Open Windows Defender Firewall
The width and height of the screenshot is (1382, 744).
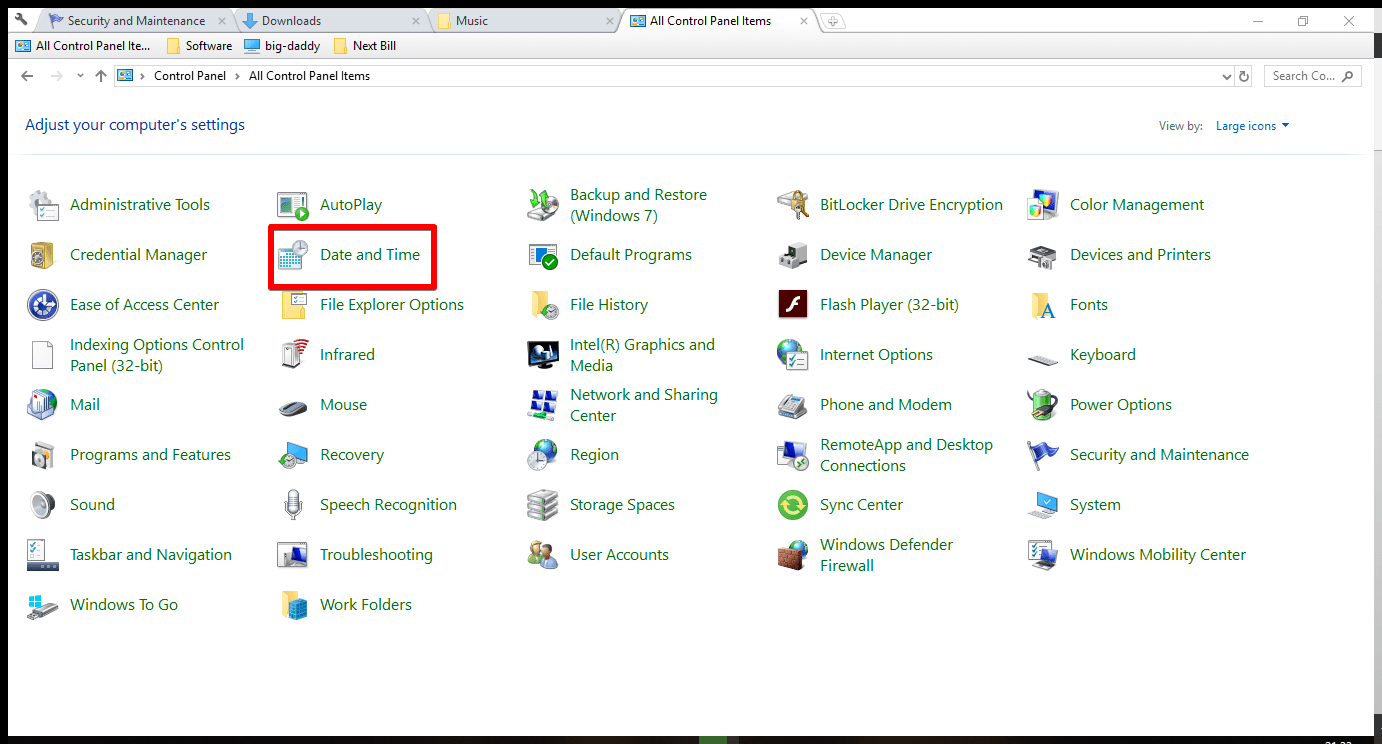pos(886,555)
